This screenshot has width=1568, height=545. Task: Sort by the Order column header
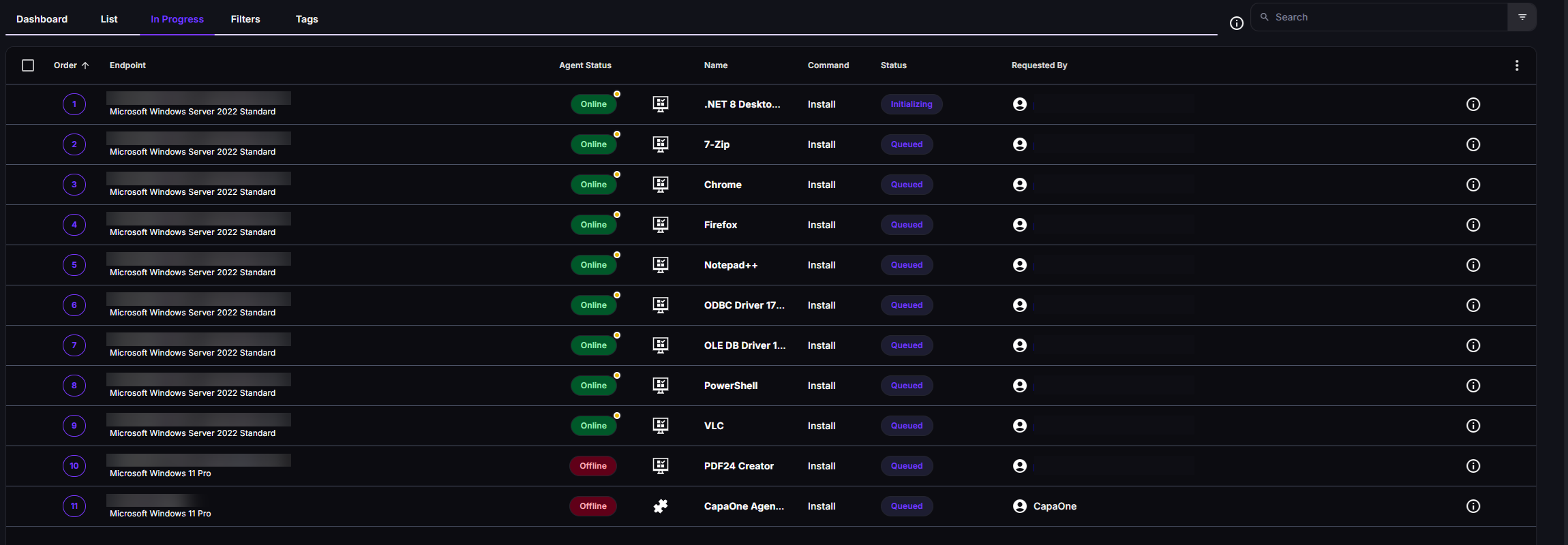(x=71, y=65)
